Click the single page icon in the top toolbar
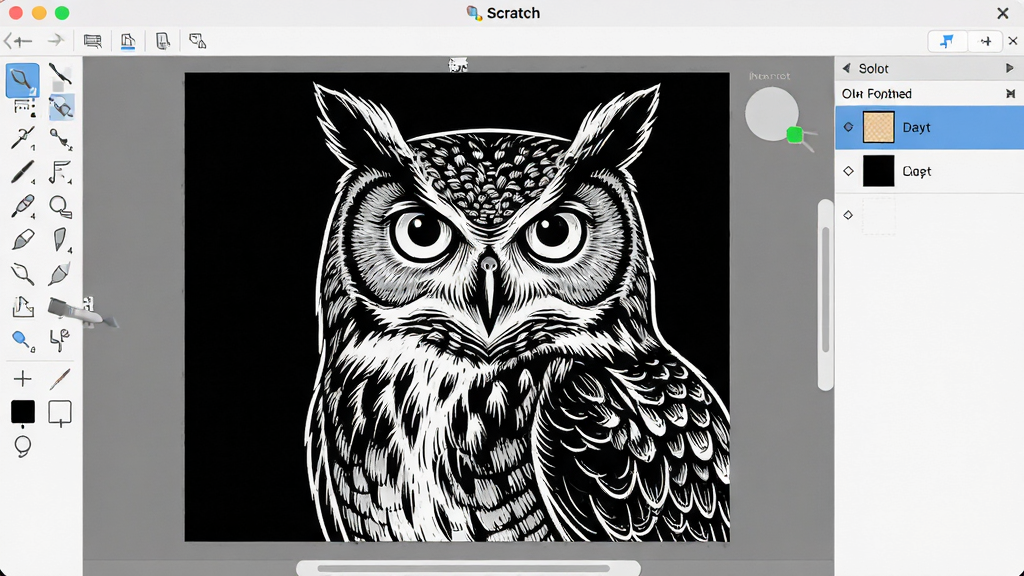The height and width of the screenshot is (576, 1024). tap(163, 41)
